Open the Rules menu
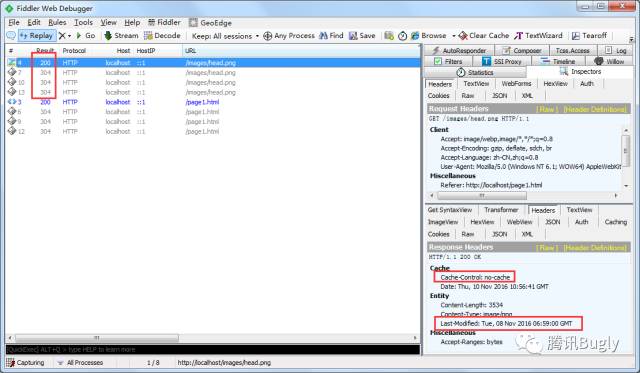640x373 pixels. click(57, 22)
